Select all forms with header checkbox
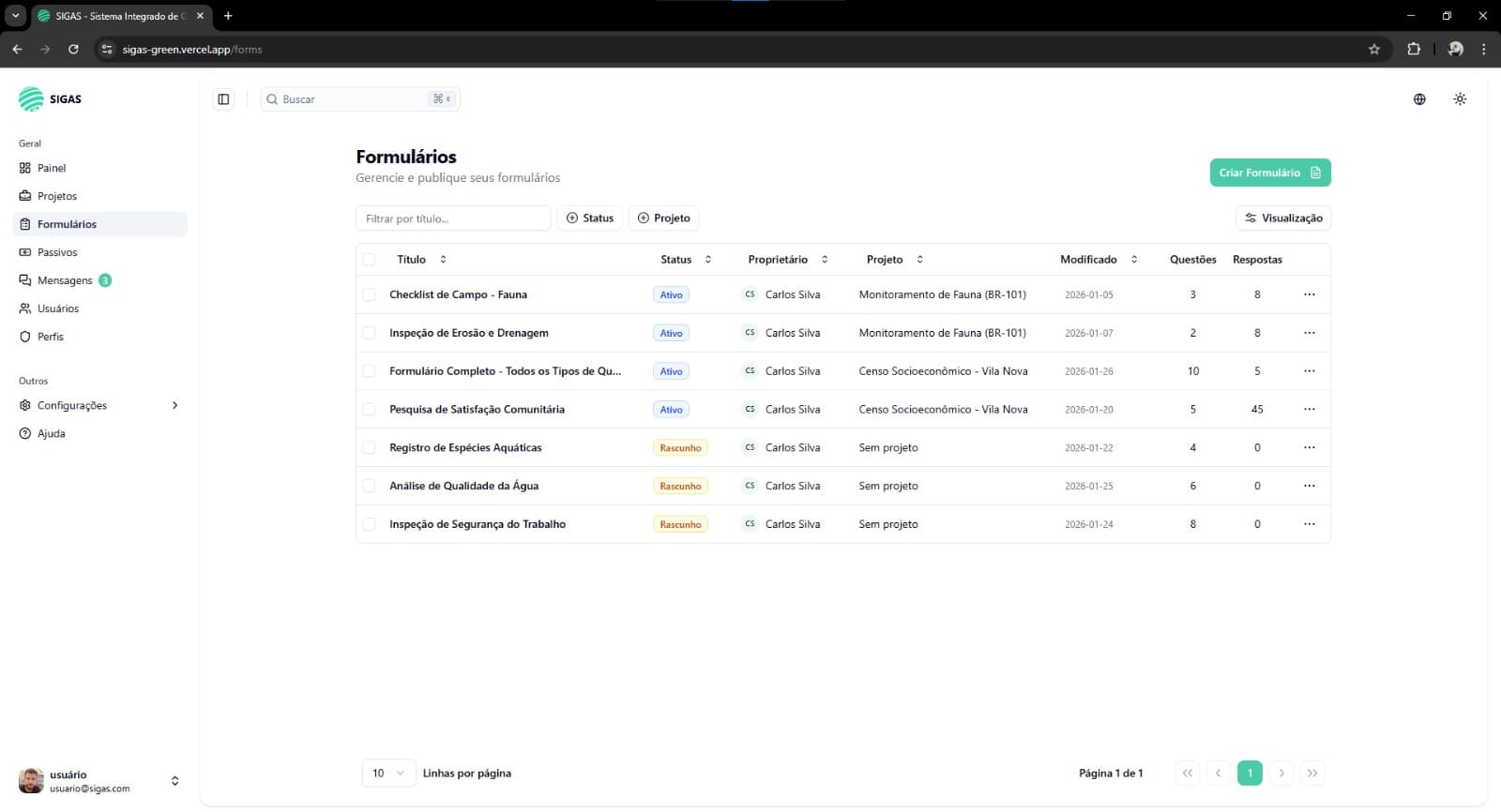The width and height of the screenshot is (1501, 812). pos(369,260)
